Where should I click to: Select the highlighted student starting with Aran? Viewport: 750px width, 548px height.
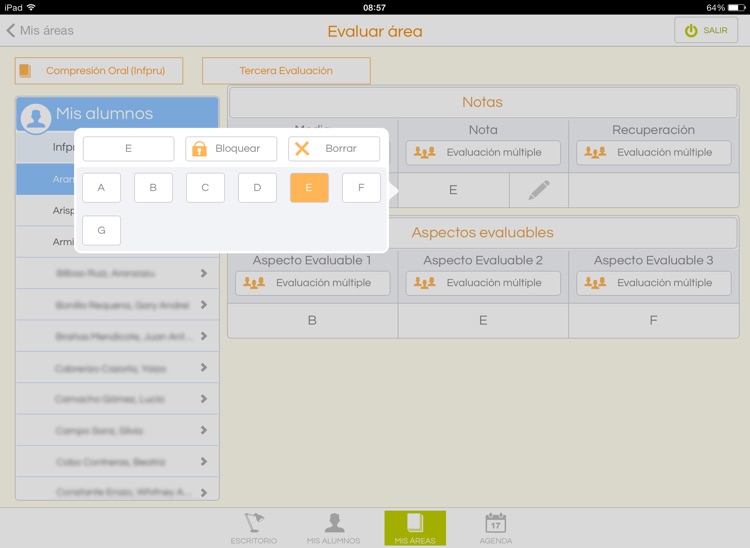[x=45, y=179]
